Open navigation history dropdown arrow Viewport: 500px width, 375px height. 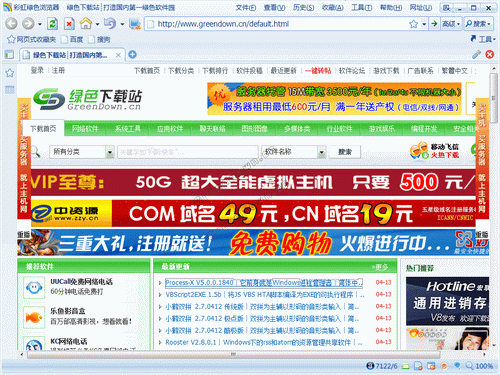coord(40,24)
